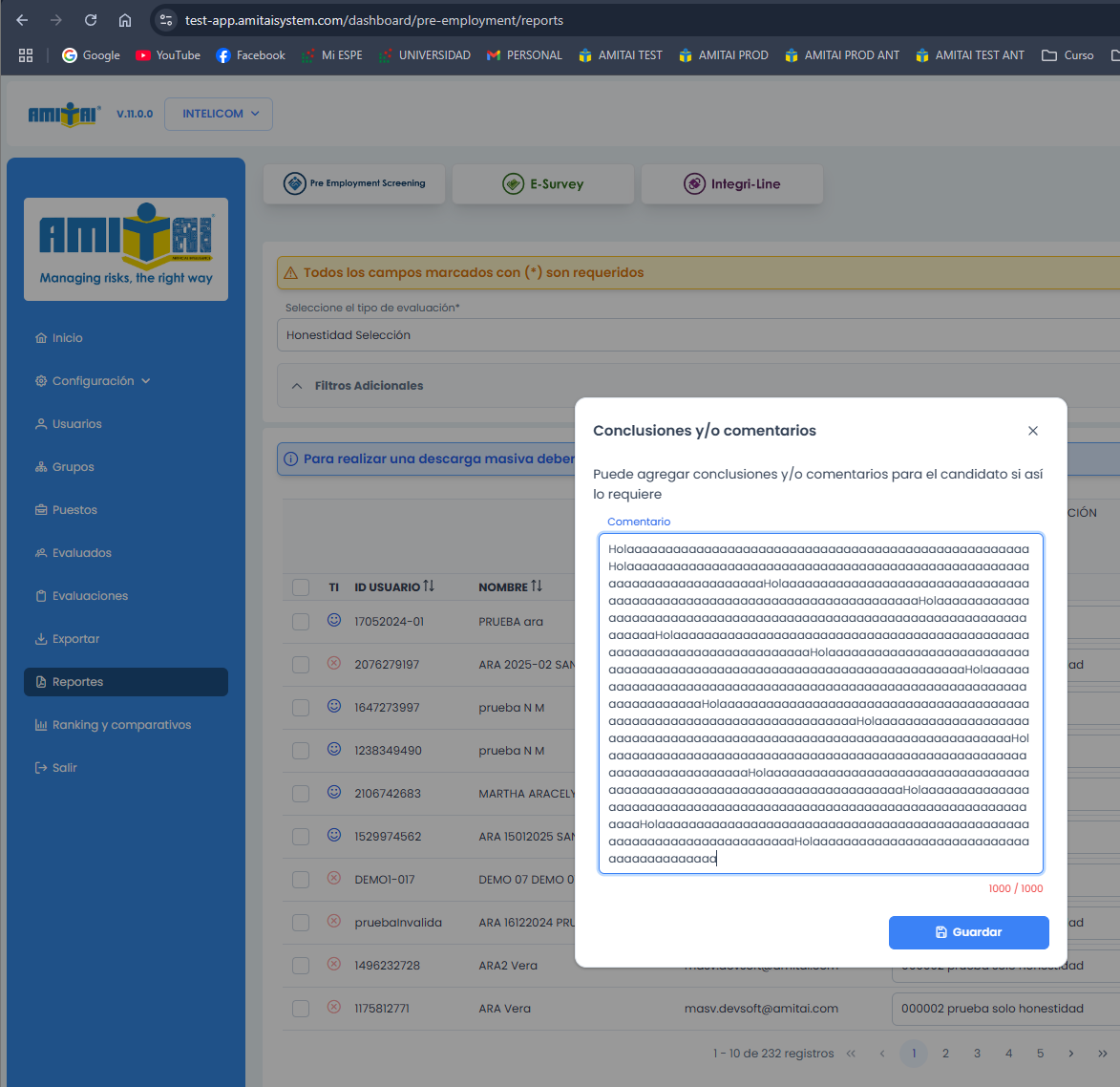Click the sort icon beside NOMBRE
This screenshot has width=1120, height=1087.
(x=537, y=586)
